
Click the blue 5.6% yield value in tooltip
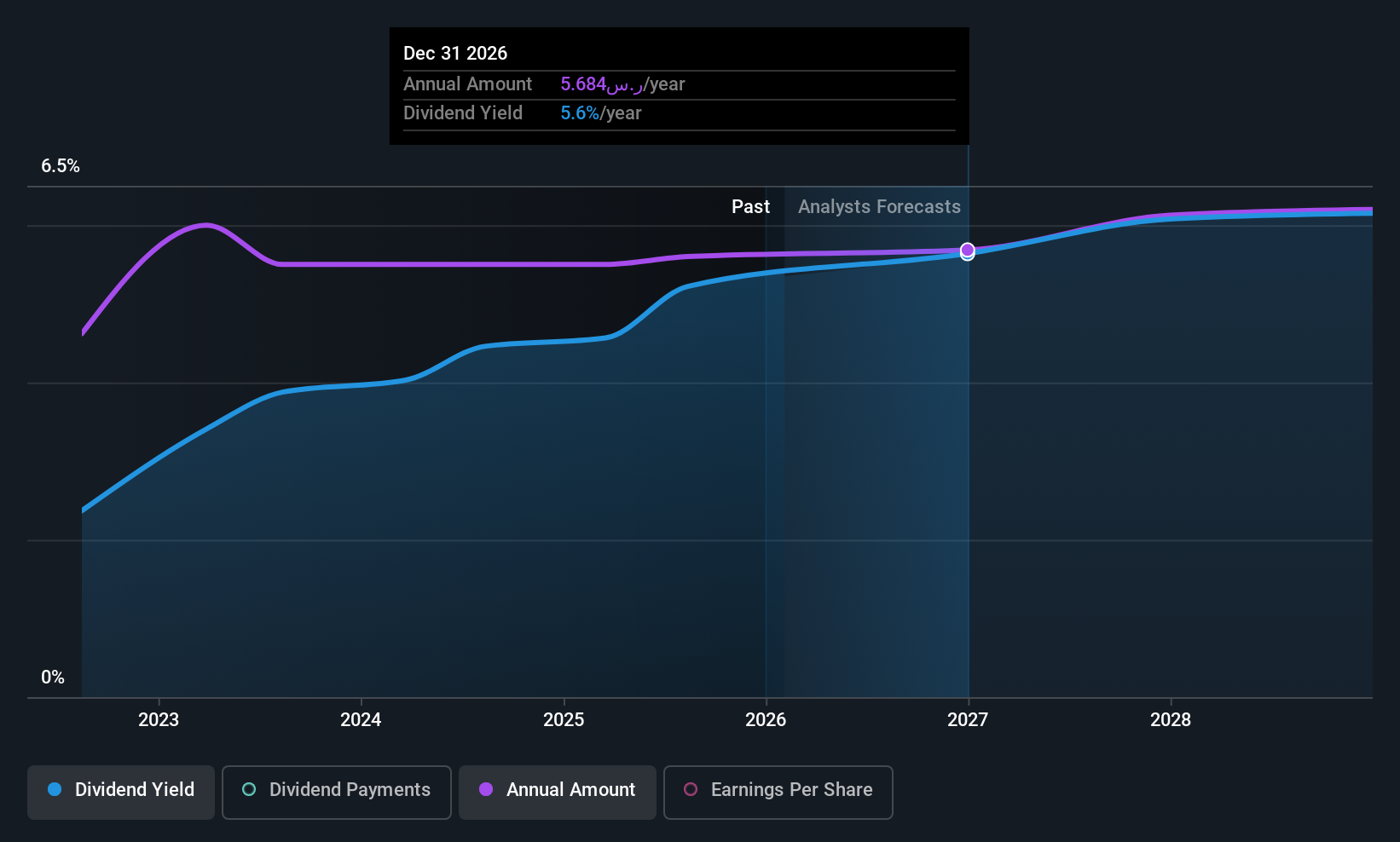tap(578, 112)
